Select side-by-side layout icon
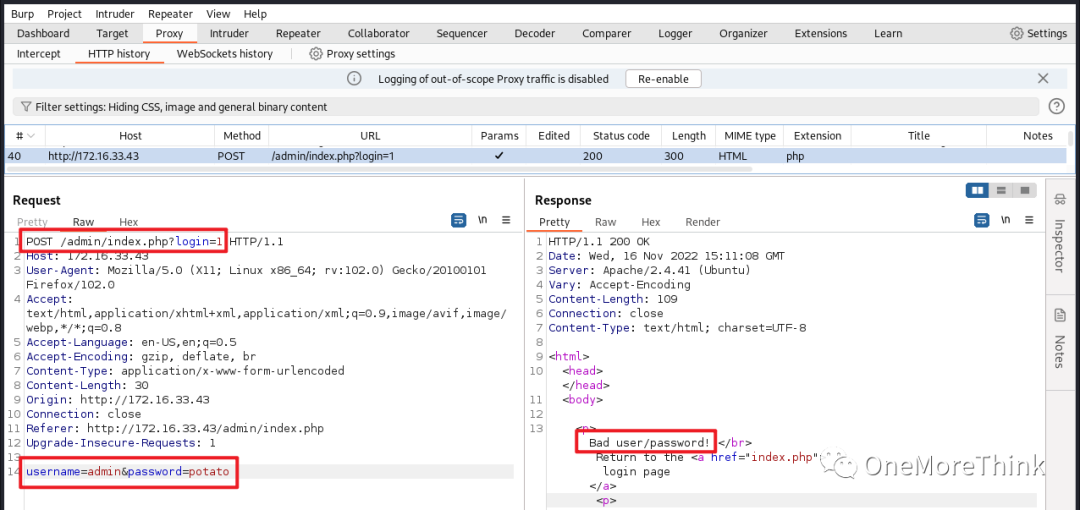This screenshot has width=1080, height=510. 977,190
